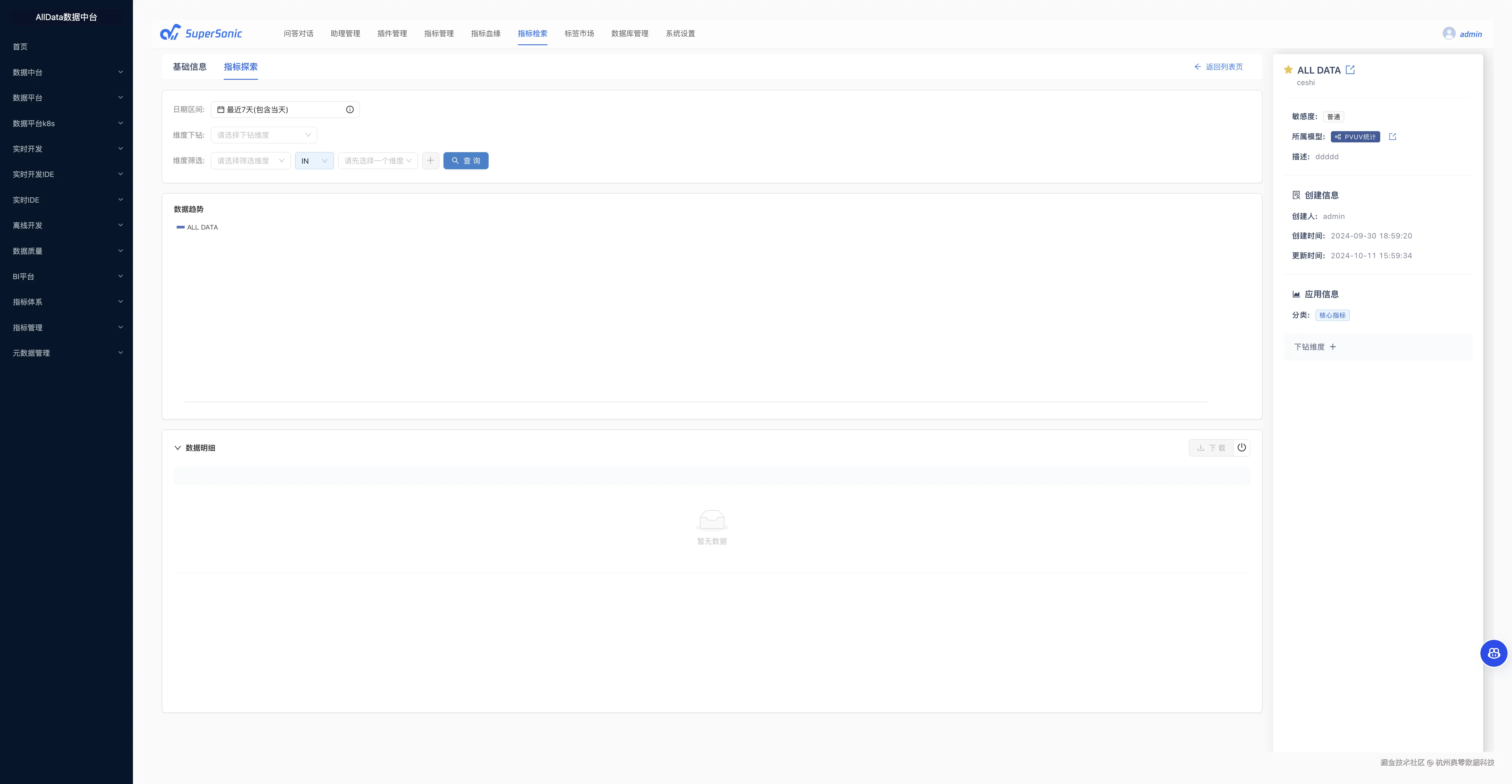This screenshot has width=1512, height=784.
Task: Open the IN operator dropdown
Action: click(x=314, y=161)
